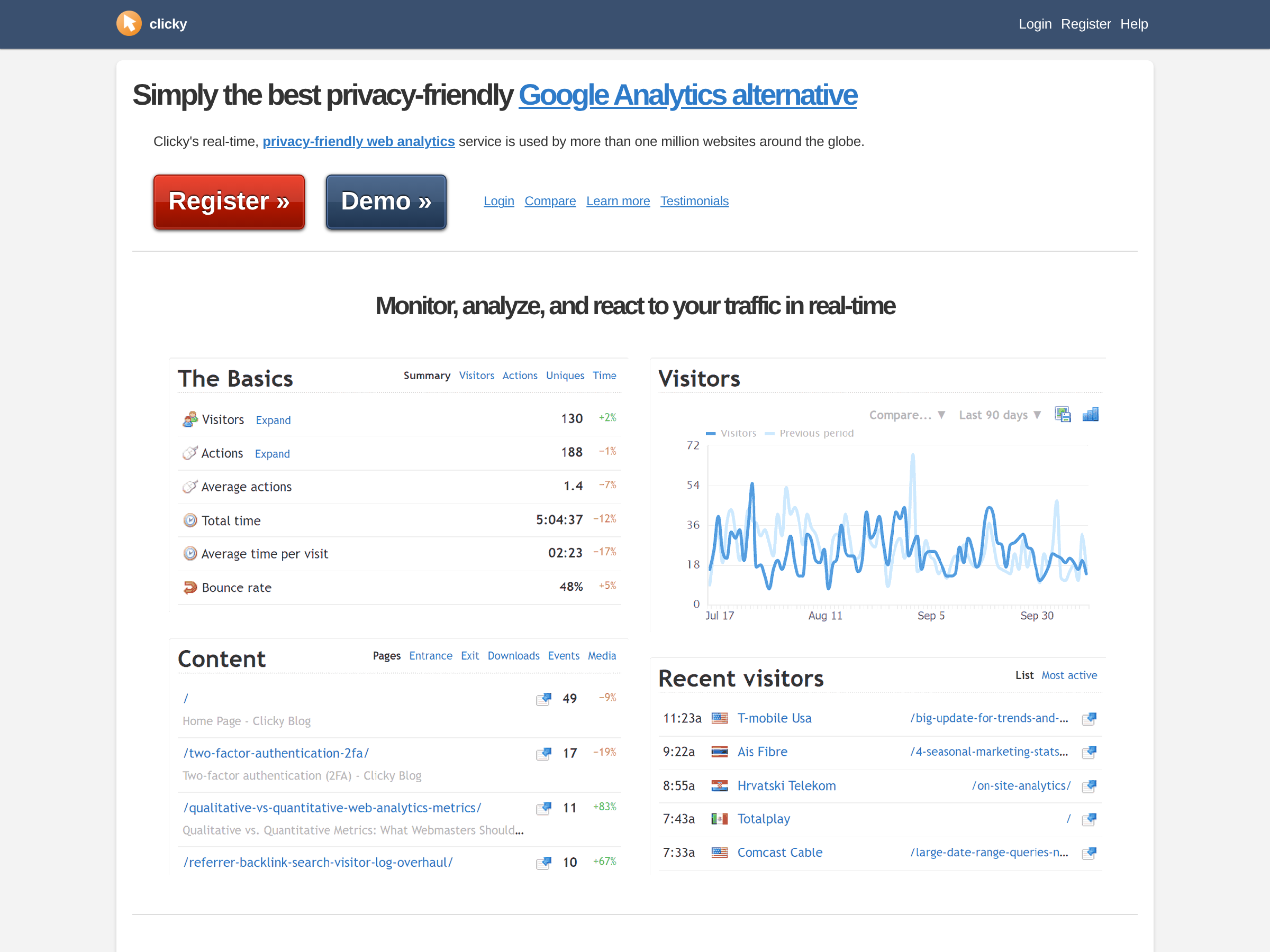Follow the Google Analytics alternative headline link
The width and height of the screenshot is (1270, 952).
[x=688, y=95]
